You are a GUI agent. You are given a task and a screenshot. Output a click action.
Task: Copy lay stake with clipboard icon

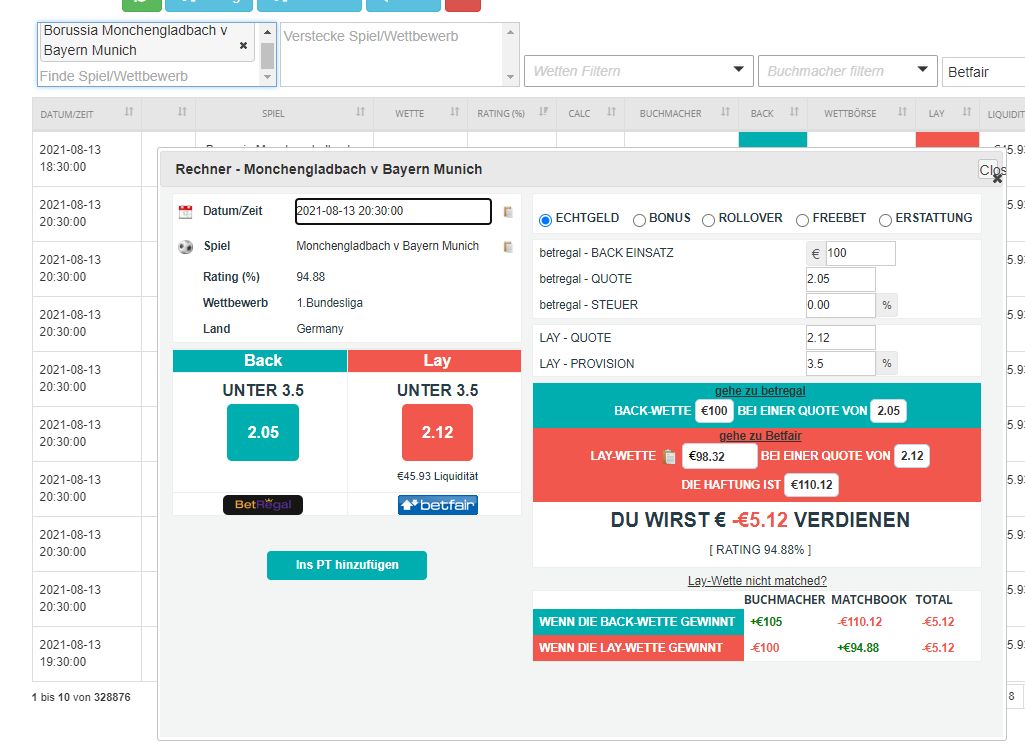pyautogui.click(x=669, y=456)
